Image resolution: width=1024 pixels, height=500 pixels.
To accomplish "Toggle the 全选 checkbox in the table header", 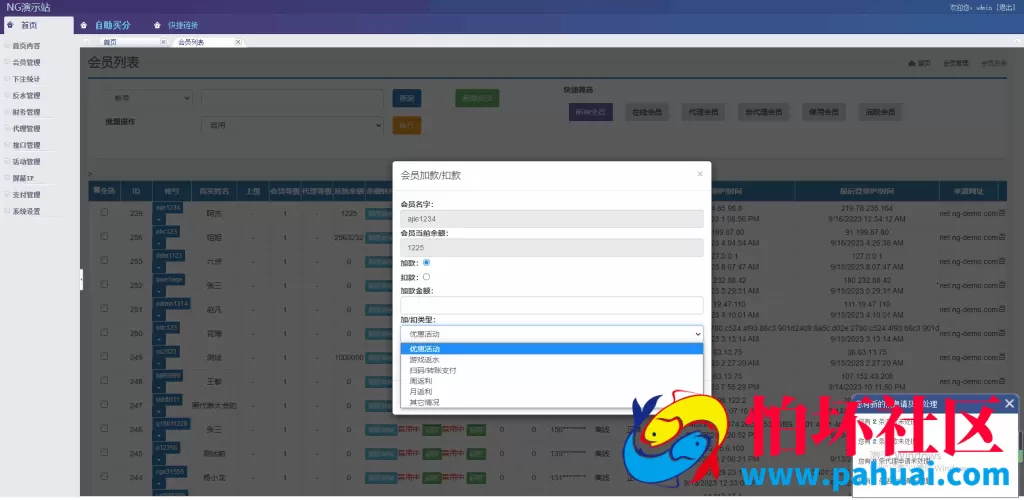I will (x=97, y=191).
